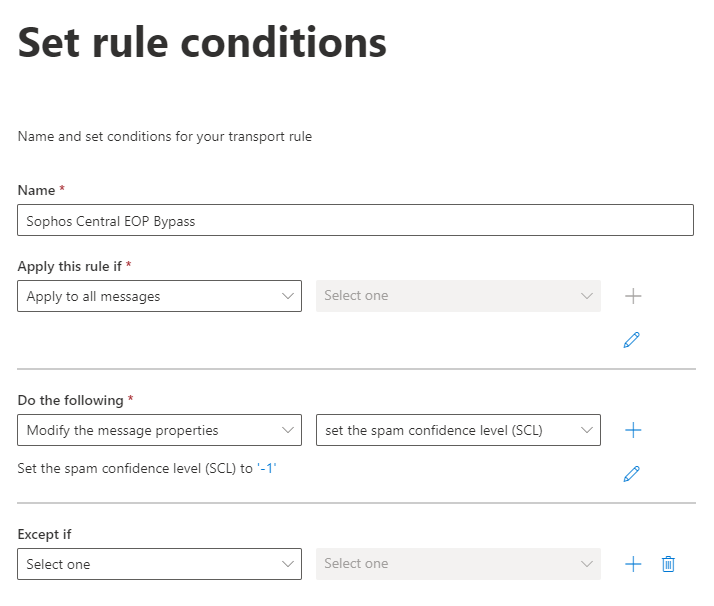Add another action in Do the following row

[x=632, y=430]
